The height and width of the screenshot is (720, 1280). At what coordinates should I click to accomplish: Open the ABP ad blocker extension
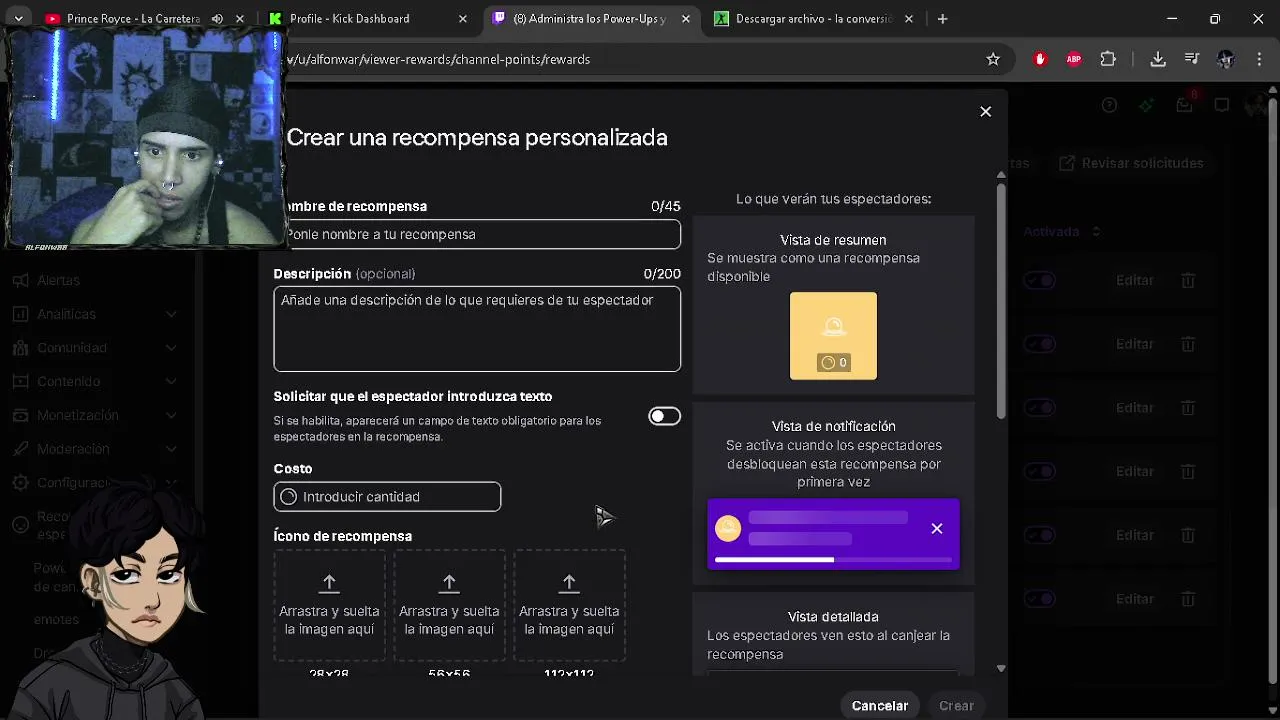click(1074, 59)
